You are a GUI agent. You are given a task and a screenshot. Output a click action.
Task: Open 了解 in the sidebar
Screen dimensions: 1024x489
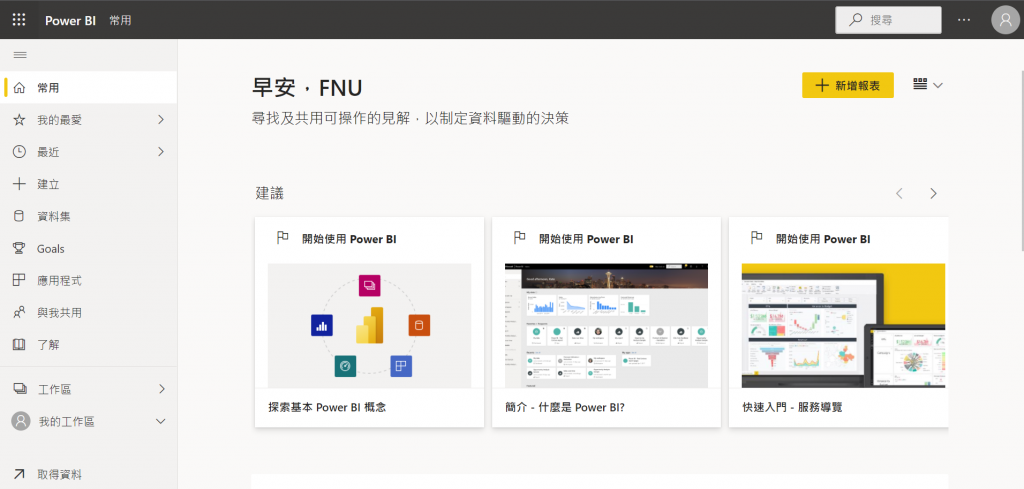[x=89, y=345]
